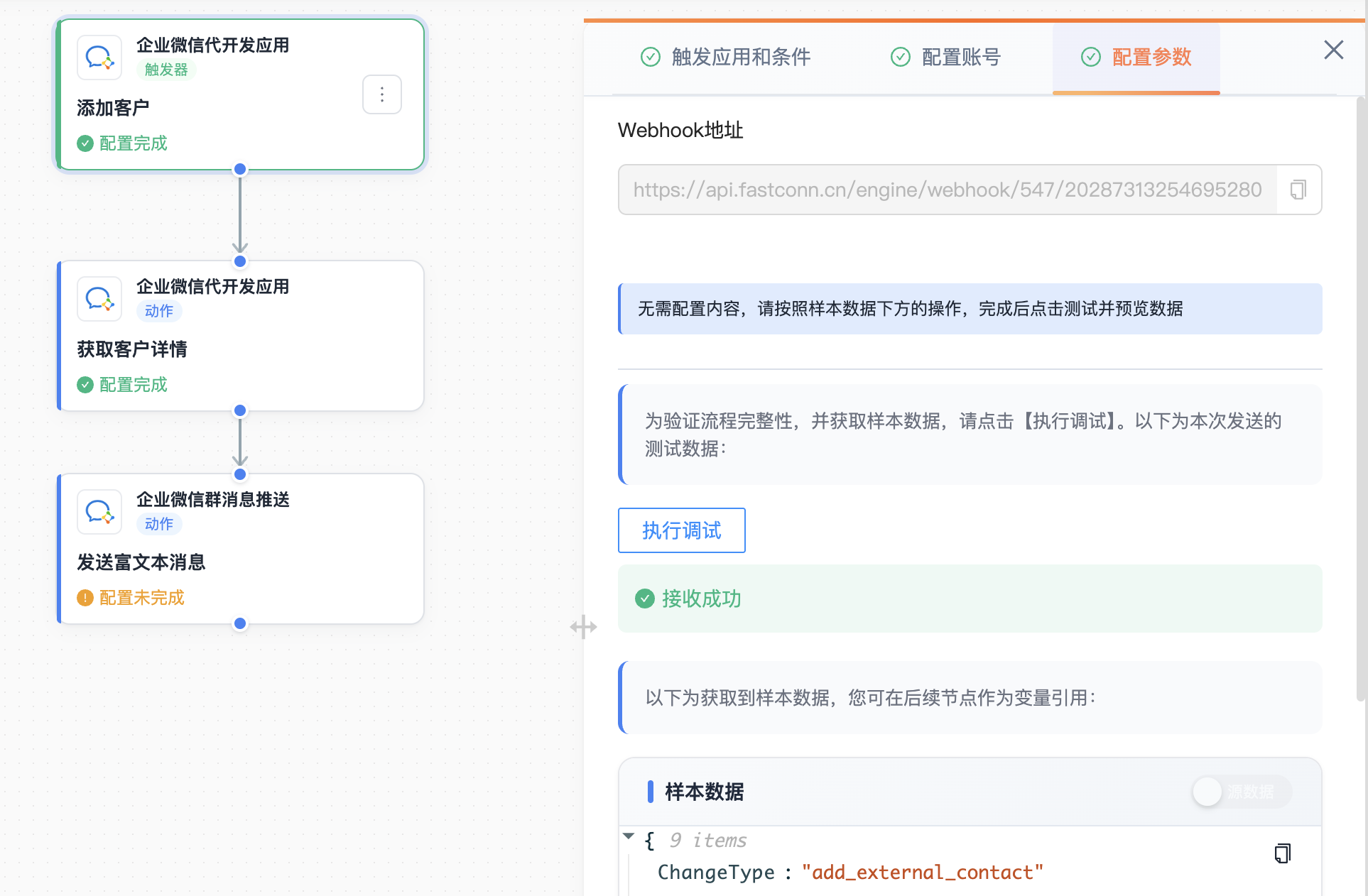Click the 样本数据 heading
This screenshot has width=1368, height=896.
coord(704,792)
